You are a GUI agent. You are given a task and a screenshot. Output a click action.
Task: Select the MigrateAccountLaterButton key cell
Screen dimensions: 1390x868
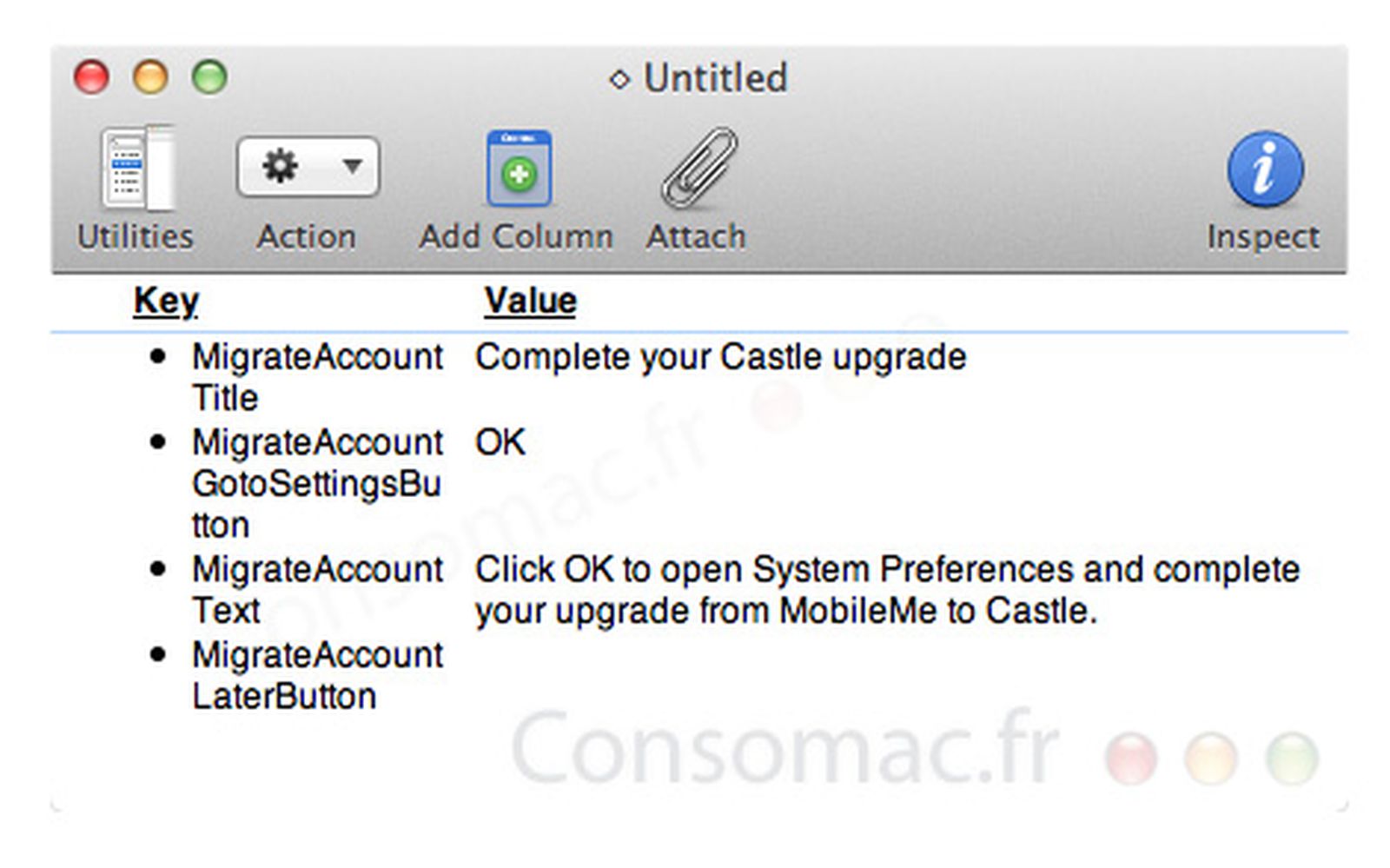[x=317, y=674]
